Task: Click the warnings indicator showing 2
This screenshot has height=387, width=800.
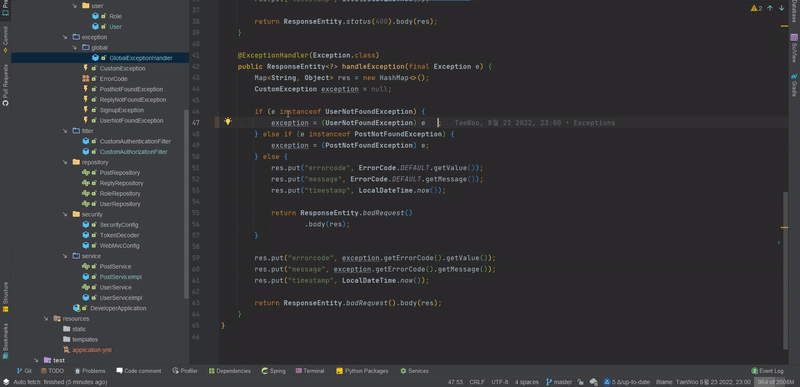Action: click(x=756, y=8)
